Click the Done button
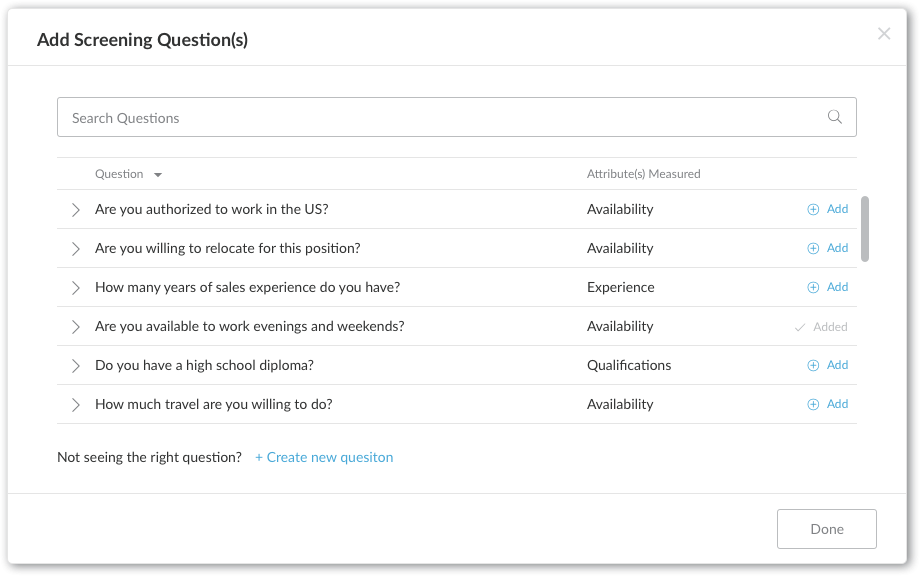920x576 pixels. tap(826, 528)
